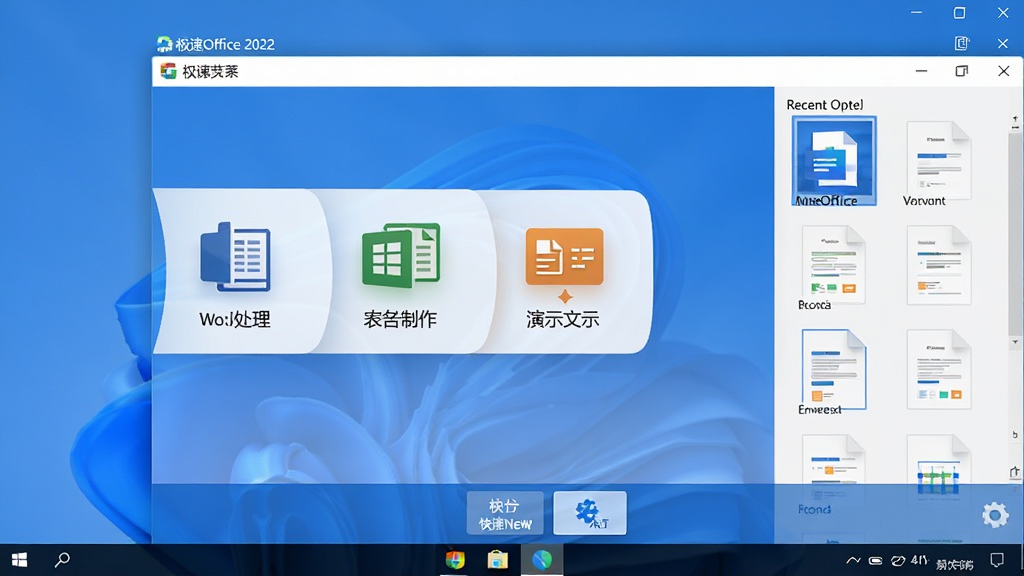1024x576 pixels.
Task: Open the green spreadsheet creation tile
Action: (x=401, y=255)
